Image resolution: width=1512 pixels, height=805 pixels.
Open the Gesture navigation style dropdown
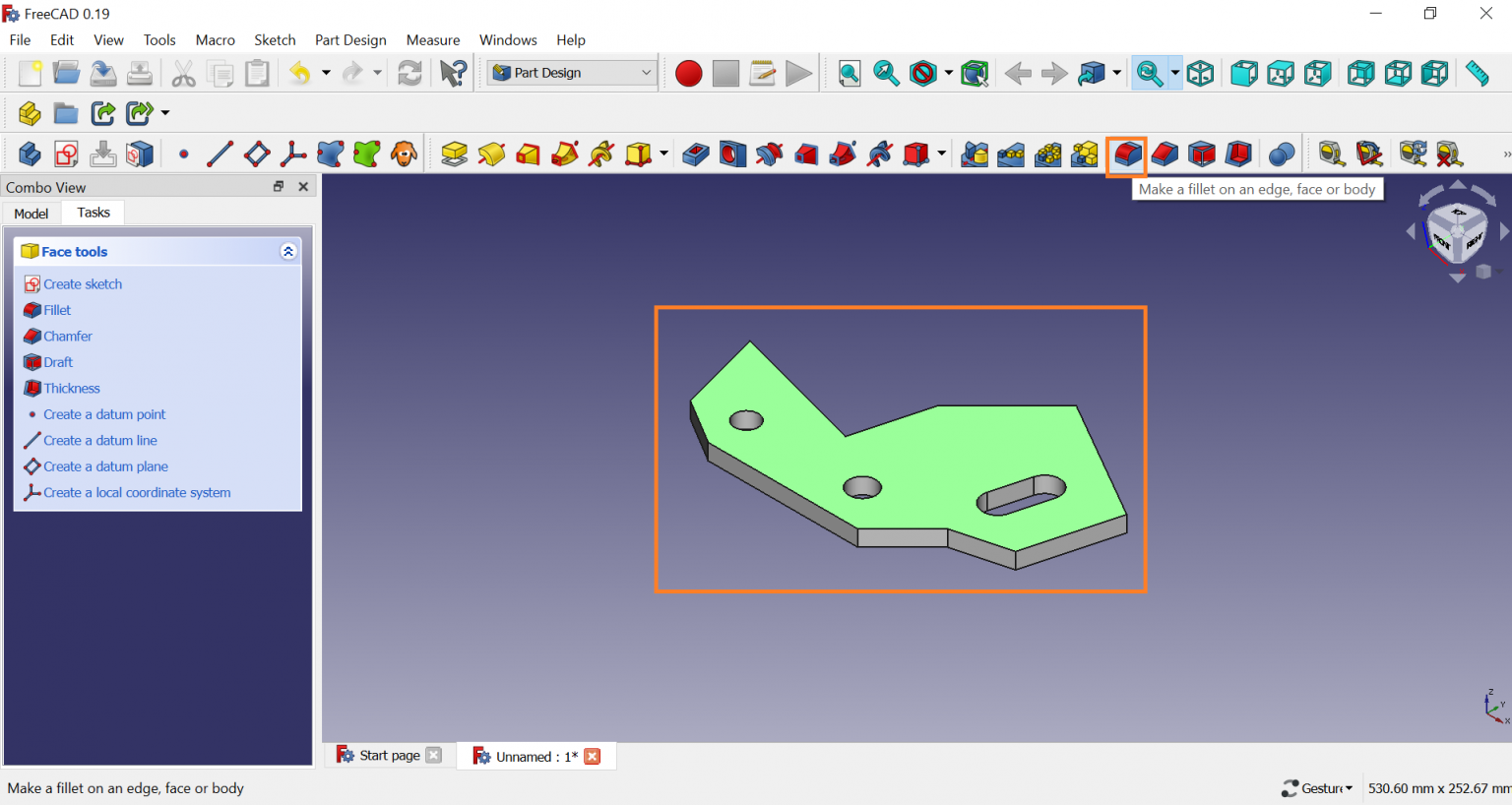tap(1317, 788)
